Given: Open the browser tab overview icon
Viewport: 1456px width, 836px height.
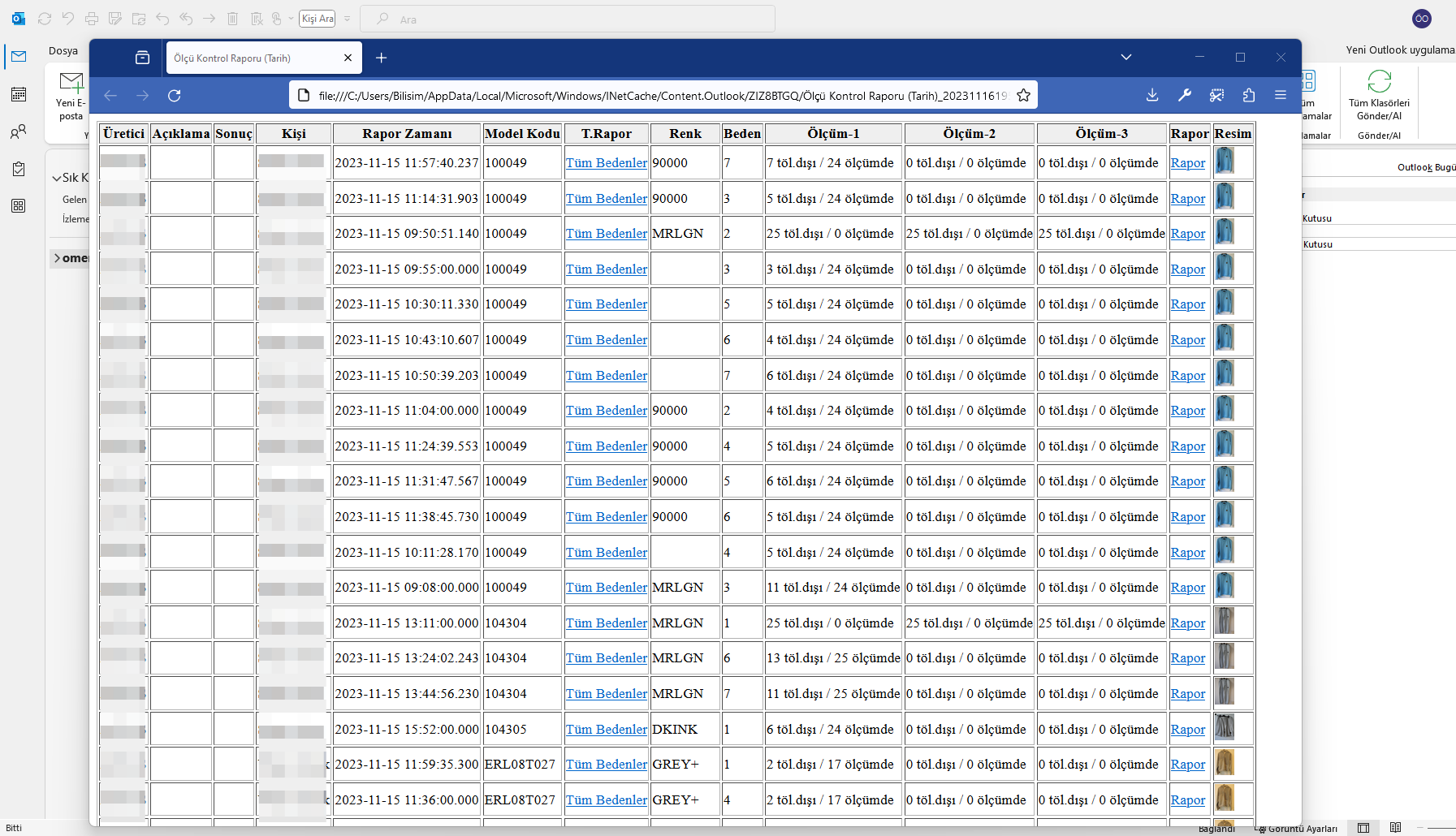Looking at the screenshot, I should [x=142, y=58].
